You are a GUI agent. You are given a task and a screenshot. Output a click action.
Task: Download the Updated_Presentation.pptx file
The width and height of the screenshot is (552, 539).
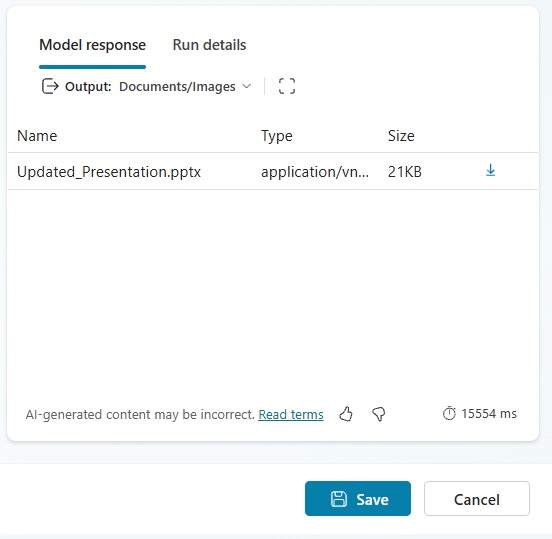point(490,170)
